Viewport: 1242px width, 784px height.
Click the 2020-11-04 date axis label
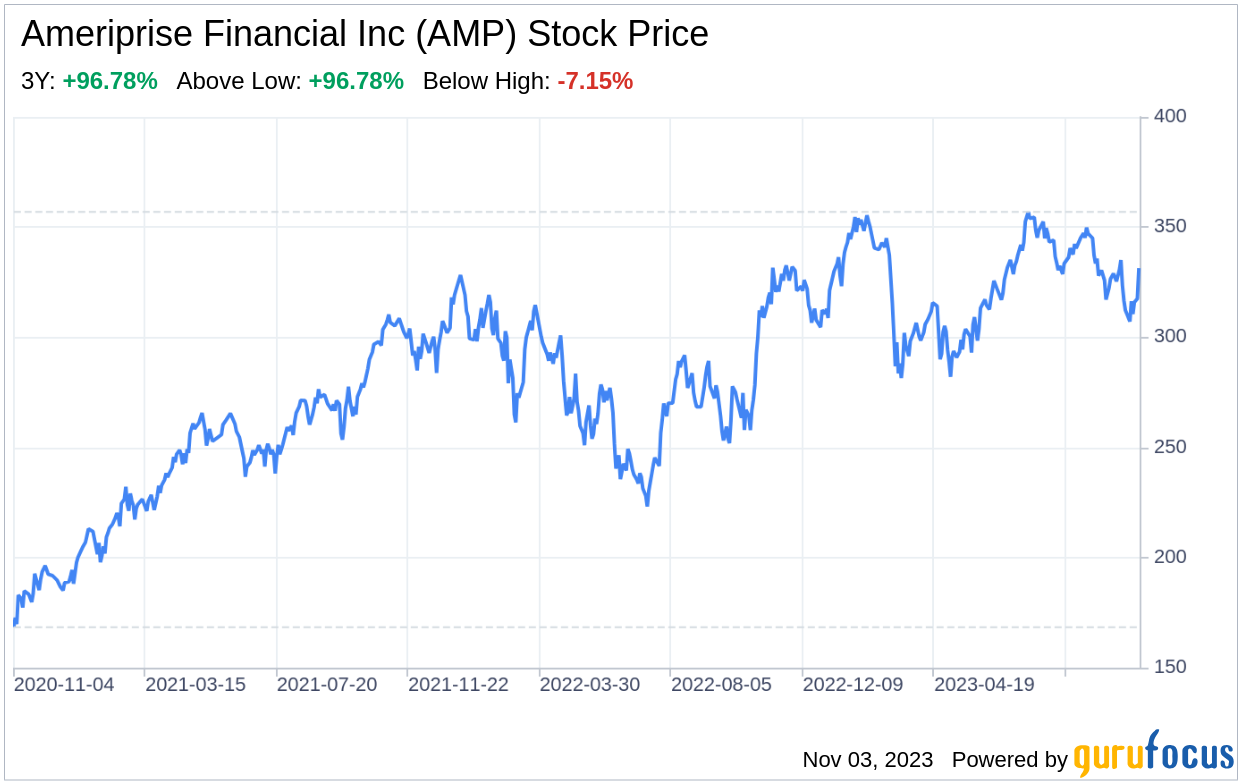pyautogui.click(x=65, y=685)
